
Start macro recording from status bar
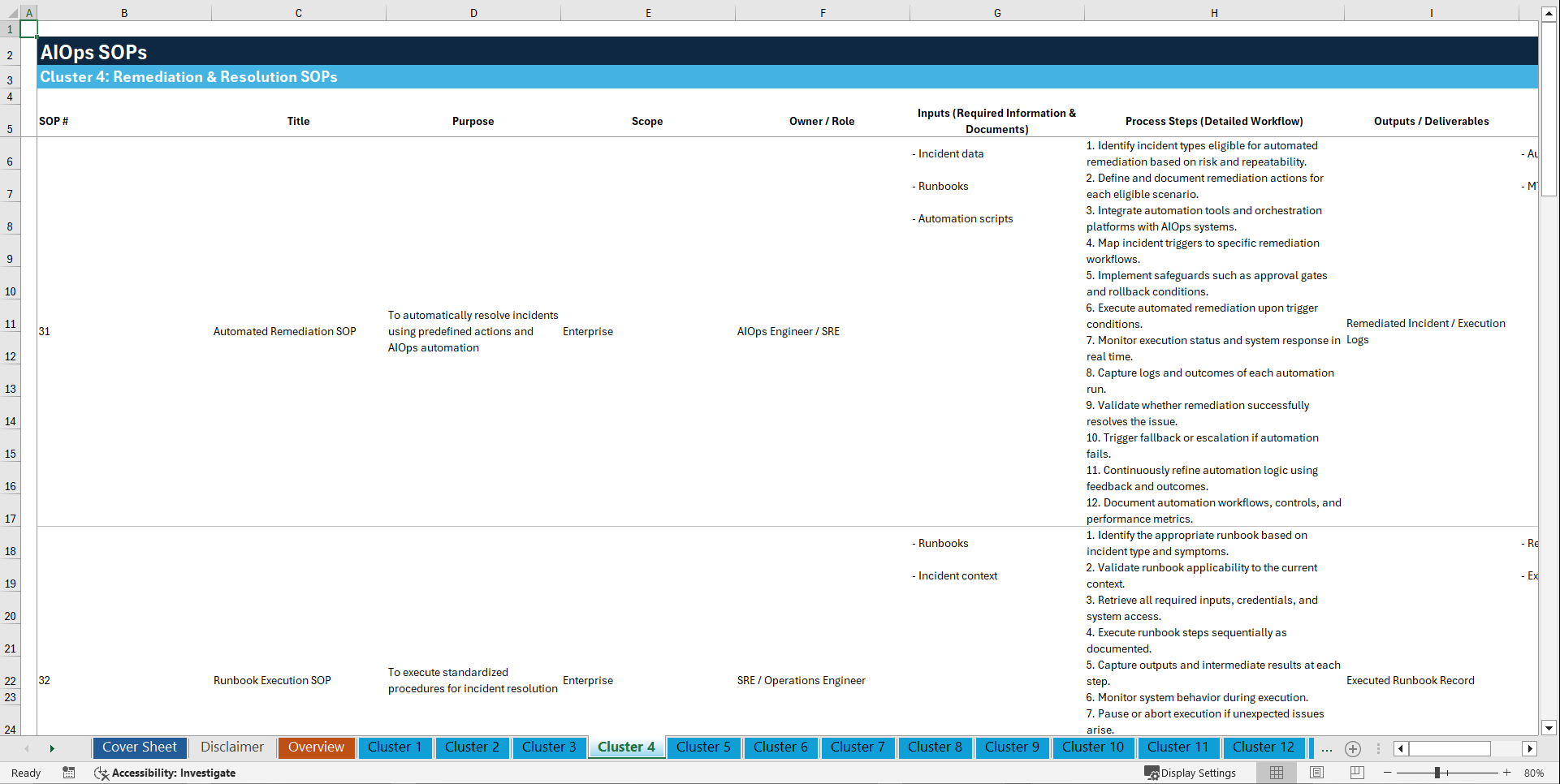(x=69, y=773)
